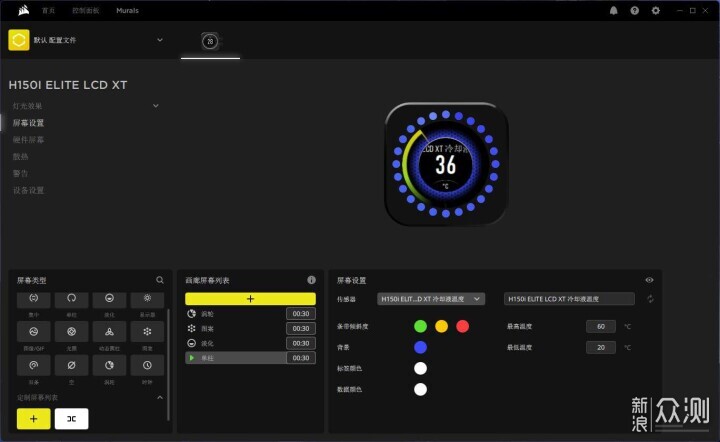The width and height of the screenshot is (720, 442).
Task: Select the 涡轮 turbine screen type tile
Action: click(109, 365)
